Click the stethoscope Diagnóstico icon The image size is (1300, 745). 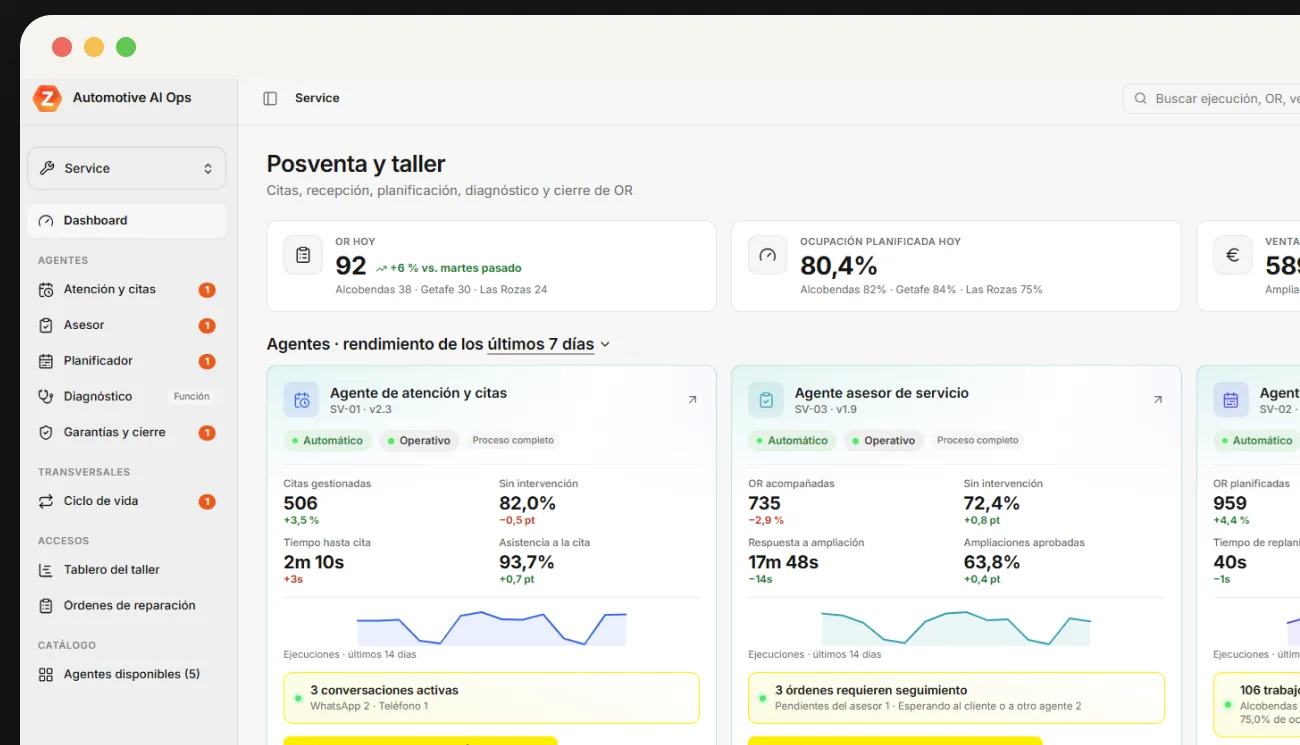pyautogui.click(x=46, y=396)
